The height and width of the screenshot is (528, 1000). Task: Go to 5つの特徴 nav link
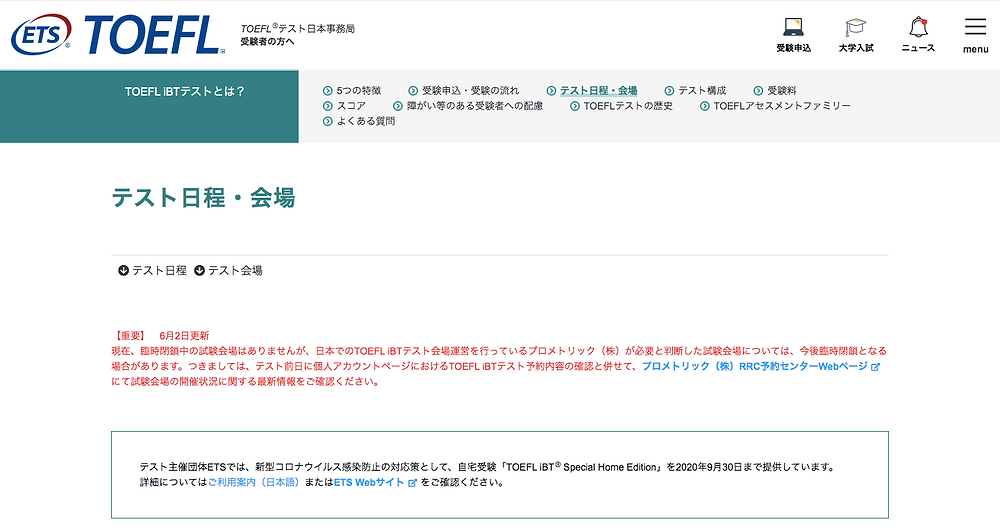tap(358, 91)
